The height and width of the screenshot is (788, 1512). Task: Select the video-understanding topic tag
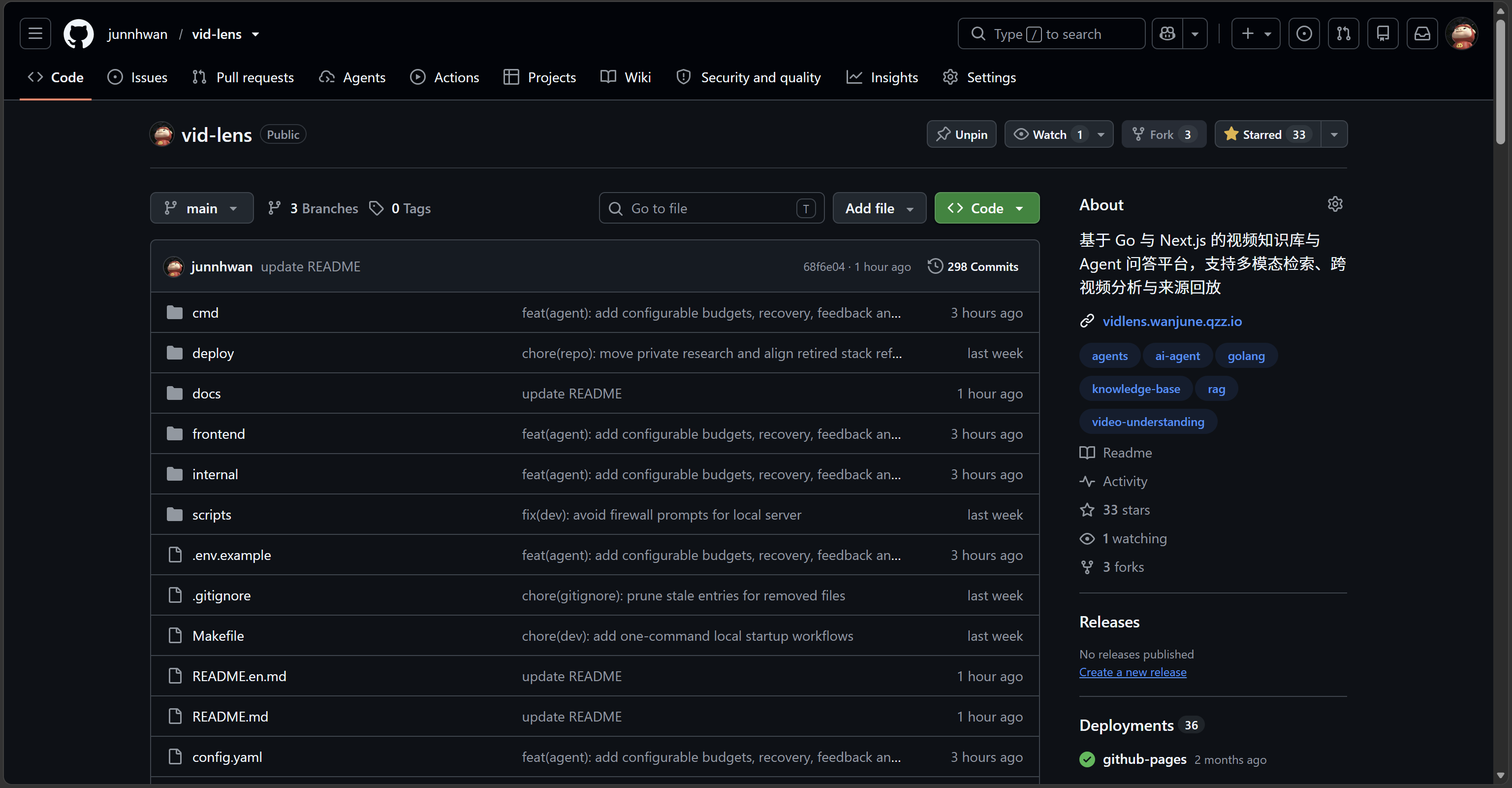tap(1147, 422)
